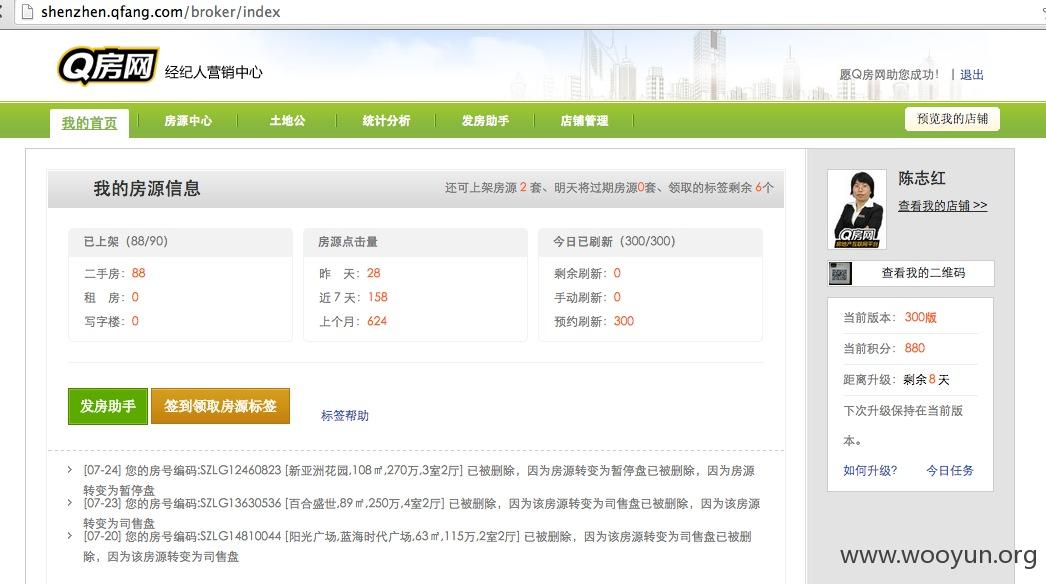Viewport: 1046px width, 584px height.
Task: Click 昨天 click count 28
Action: (x=374, y=273)
